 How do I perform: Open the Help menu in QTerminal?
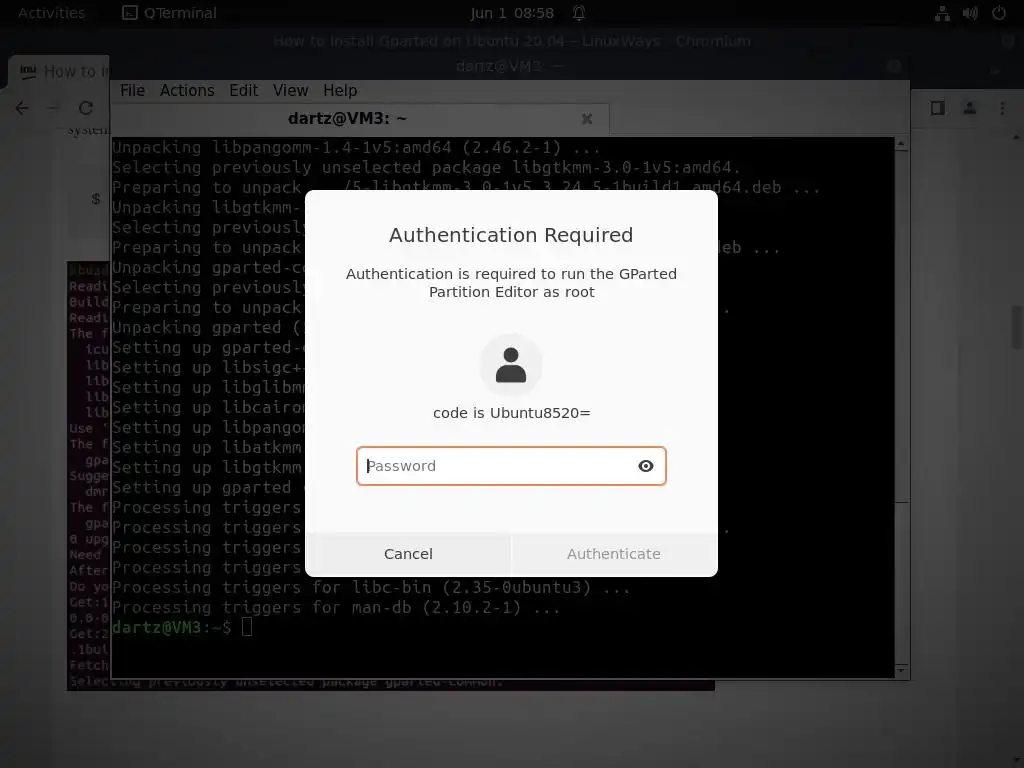[x=340, y=90]
